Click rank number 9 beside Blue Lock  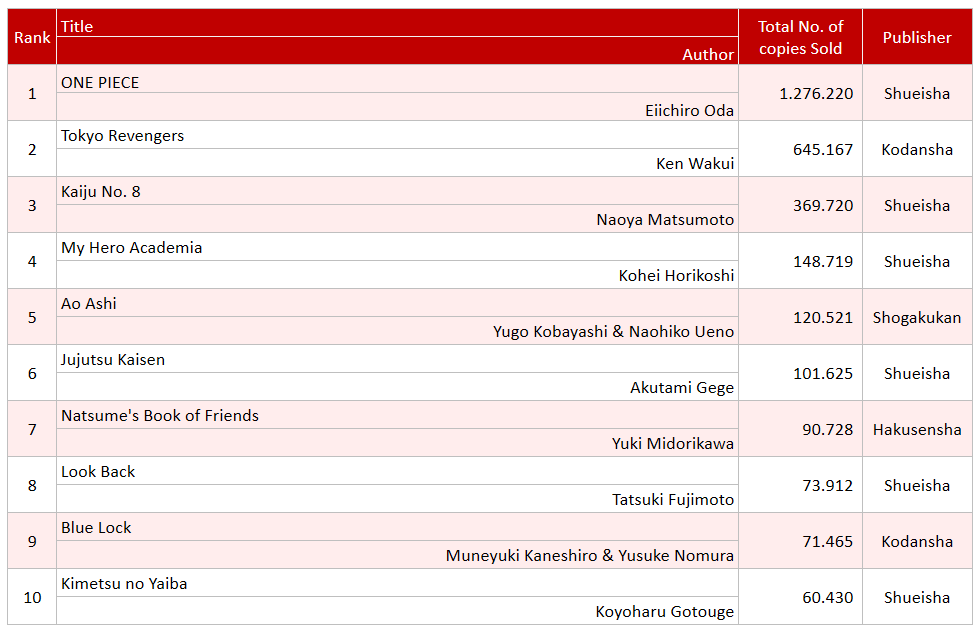[x=32, y=541]
